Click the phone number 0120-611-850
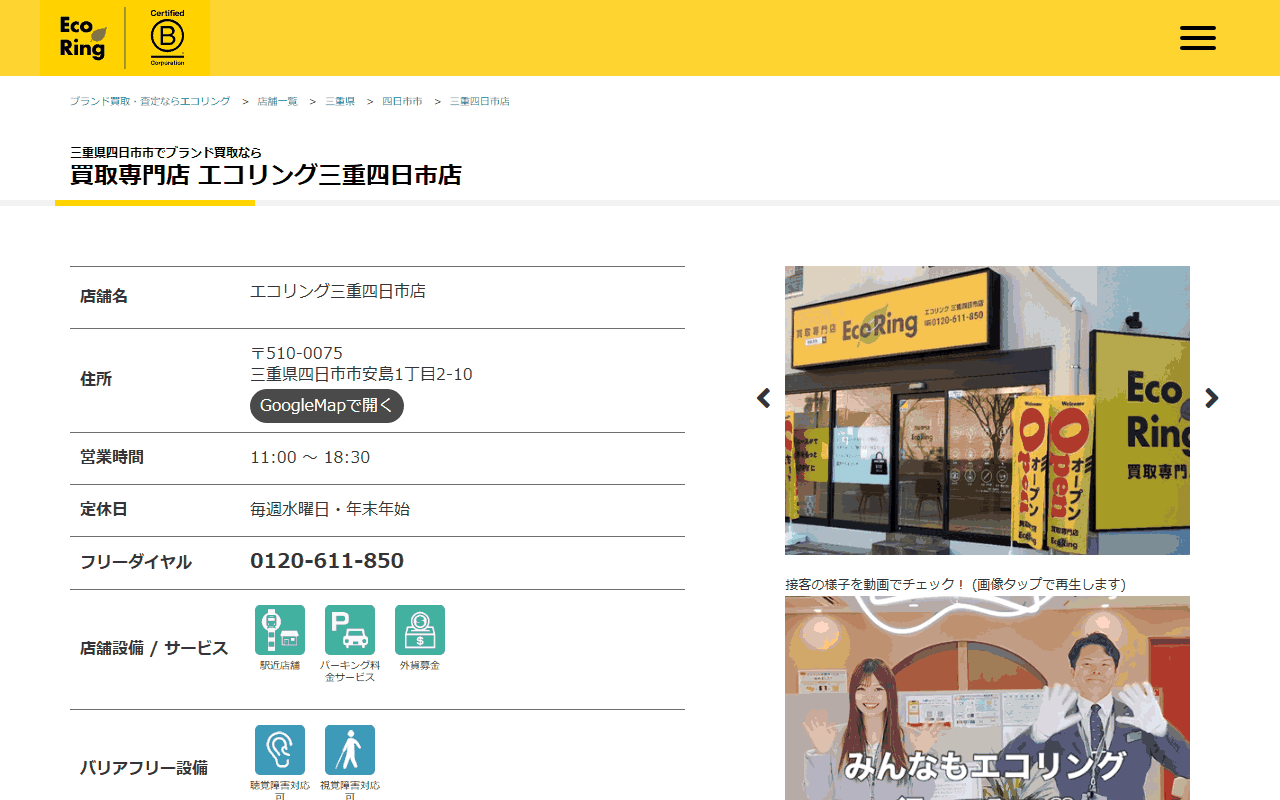 327,561
